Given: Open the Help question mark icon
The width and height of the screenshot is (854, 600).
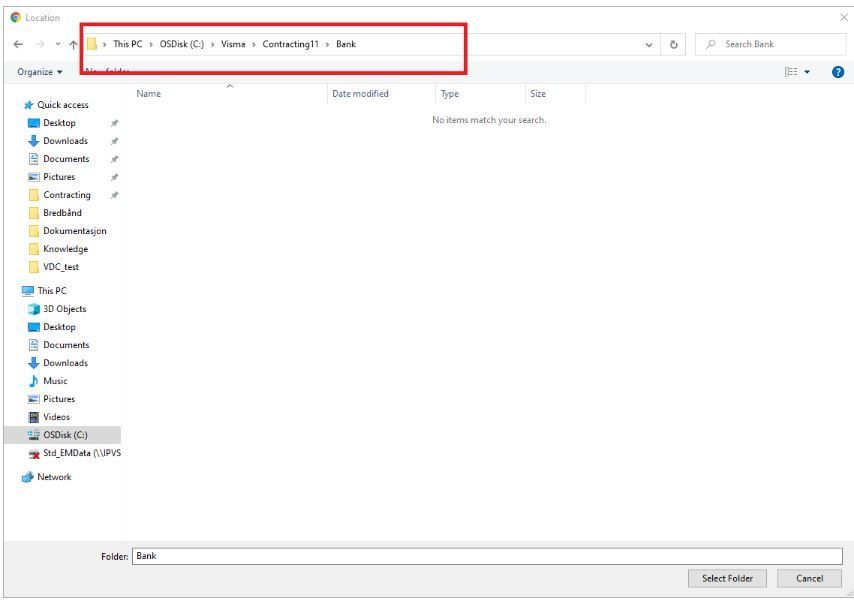Looking at the screenshot, I should tap(838, 72).
